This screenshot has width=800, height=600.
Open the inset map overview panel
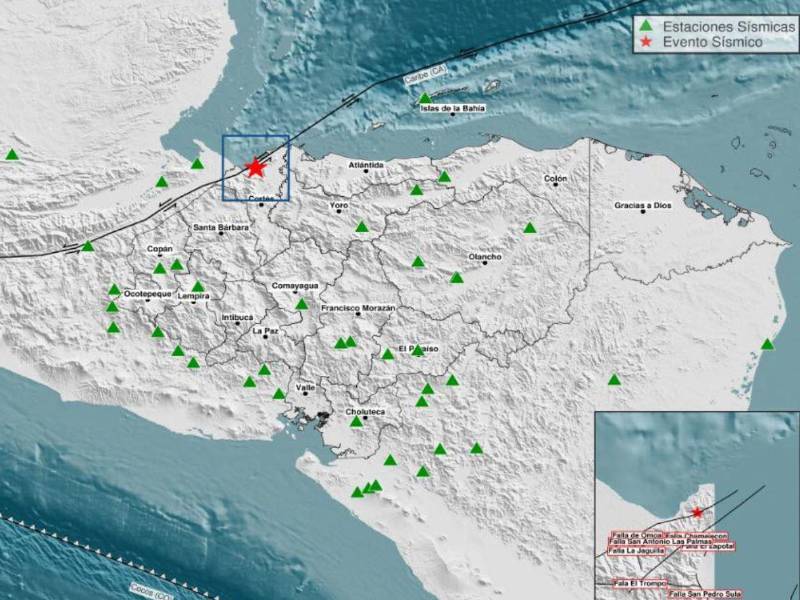[x=695, y=505]
